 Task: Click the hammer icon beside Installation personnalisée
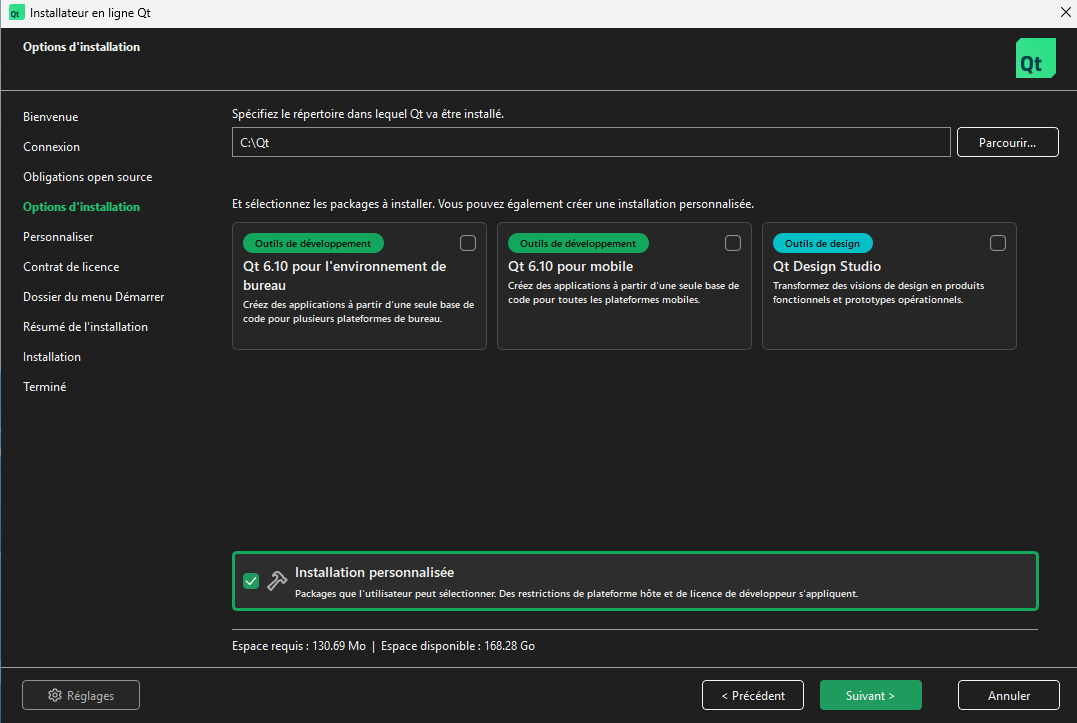coord(277,581)
